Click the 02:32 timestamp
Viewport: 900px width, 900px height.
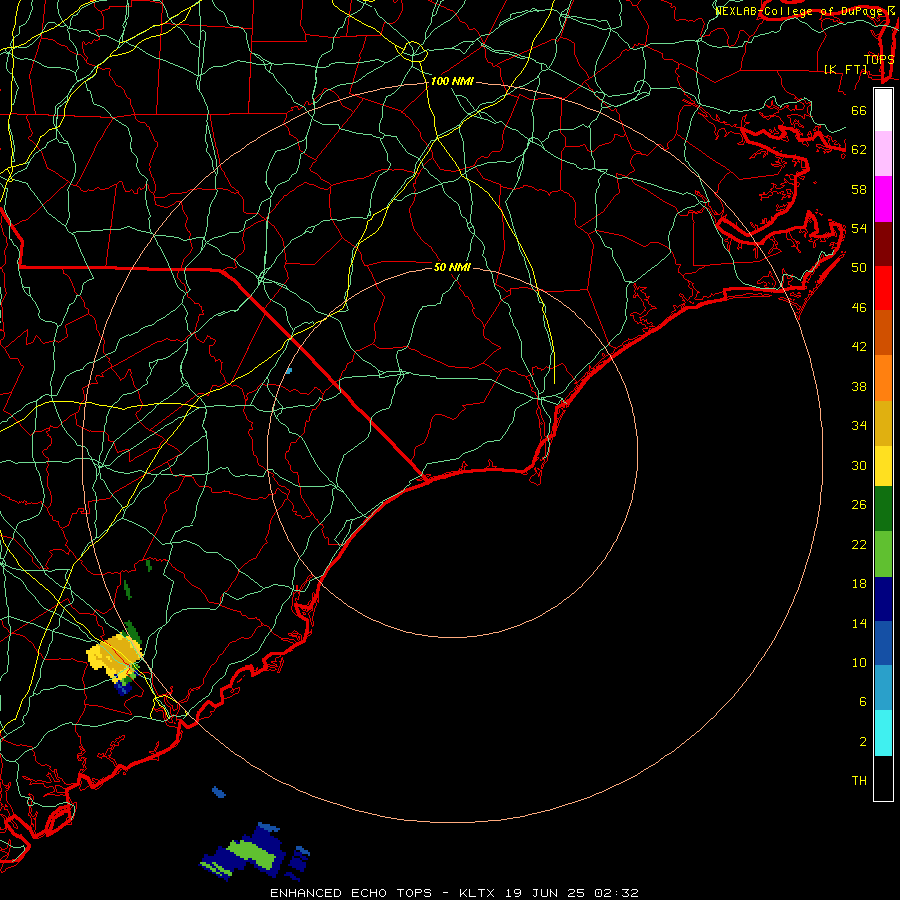tap(616, 893)
